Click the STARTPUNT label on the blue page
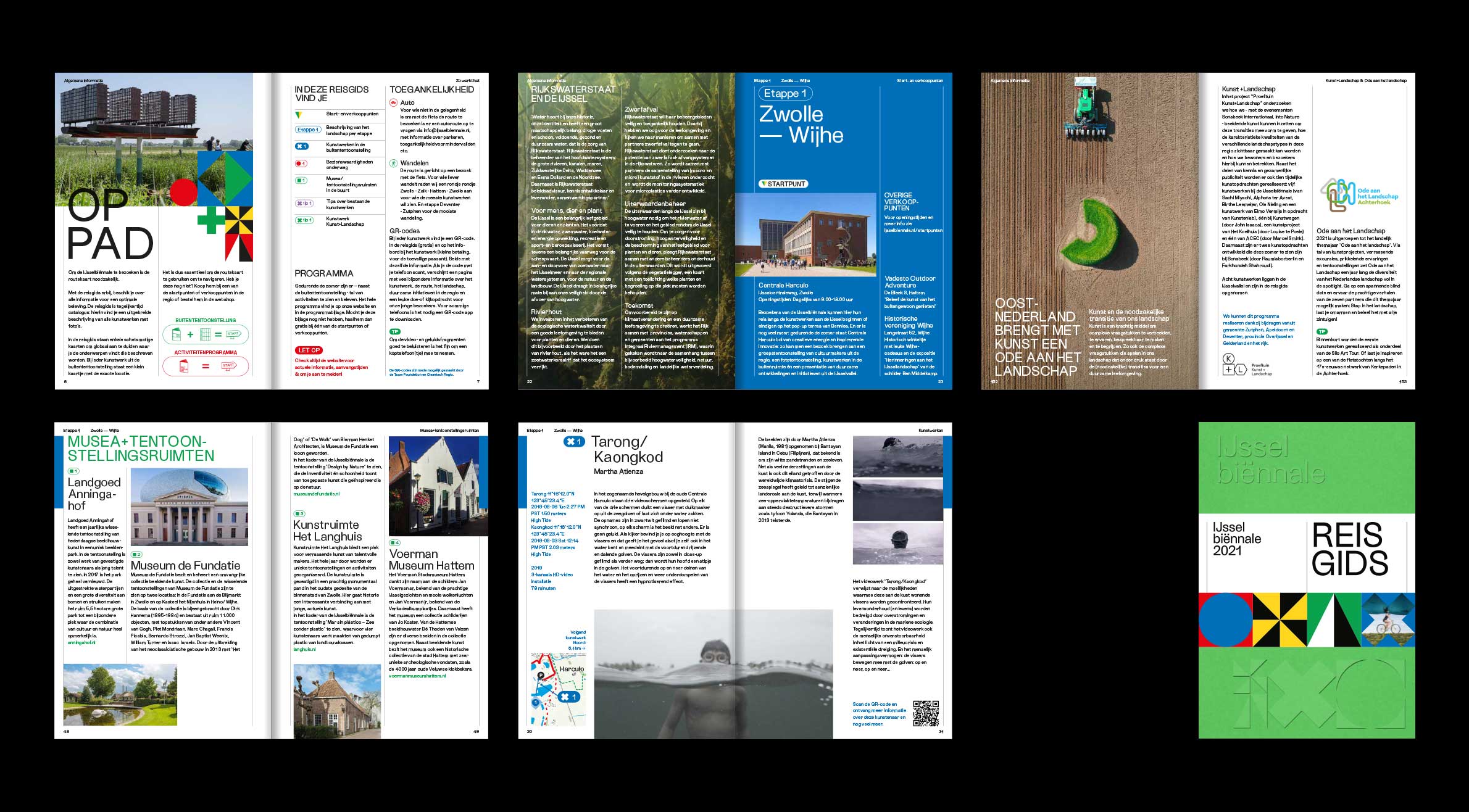Viewport: 1469px width, 812px height. [783, 184]
